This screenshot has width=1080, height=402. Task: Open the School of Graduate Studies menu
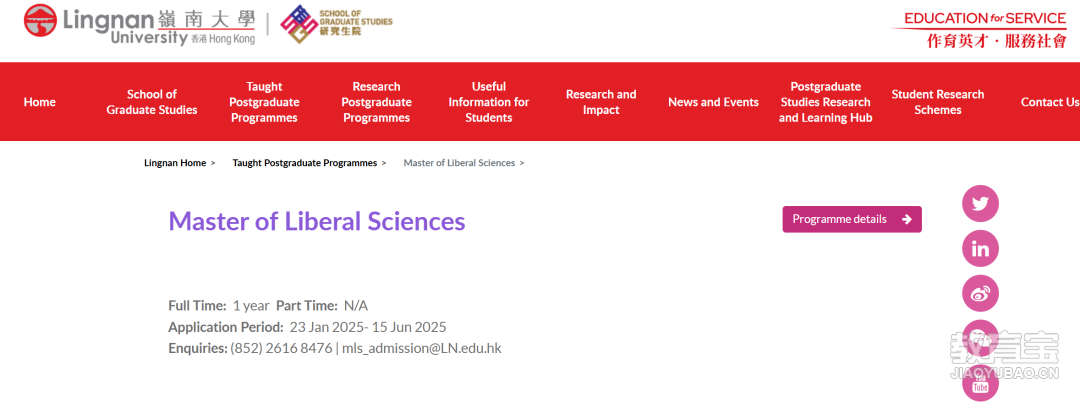(152, 102)
